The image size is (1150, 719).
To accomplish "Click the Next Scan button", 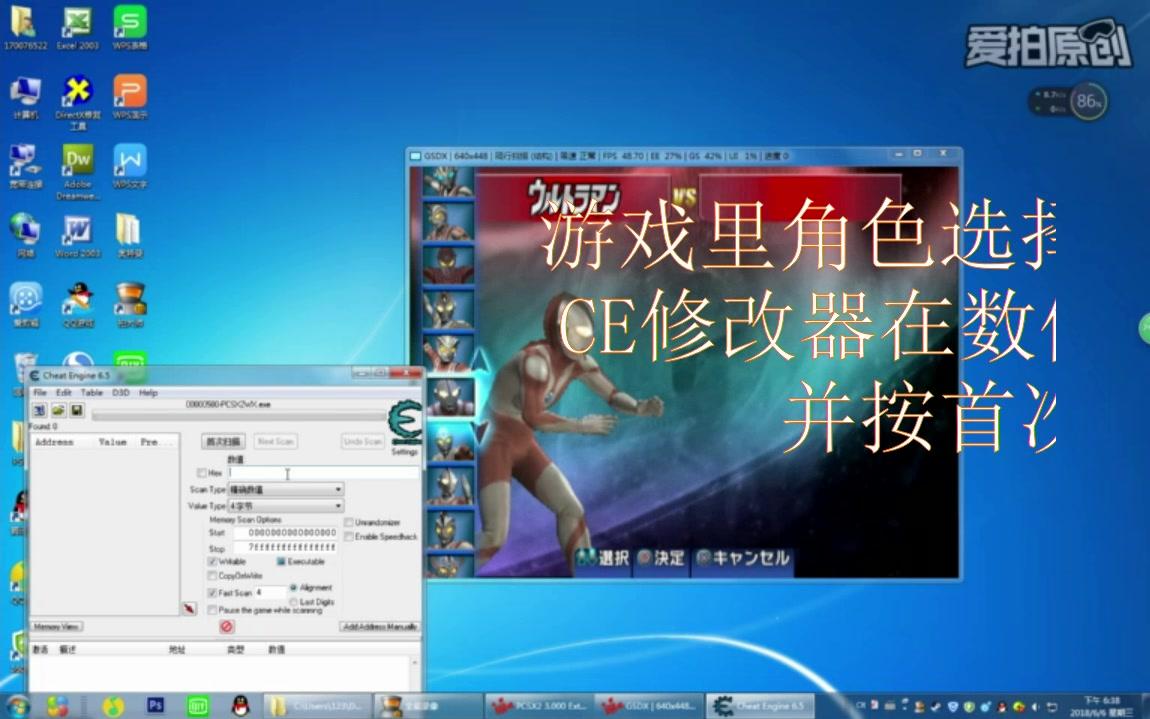I will tap(276, 442).
